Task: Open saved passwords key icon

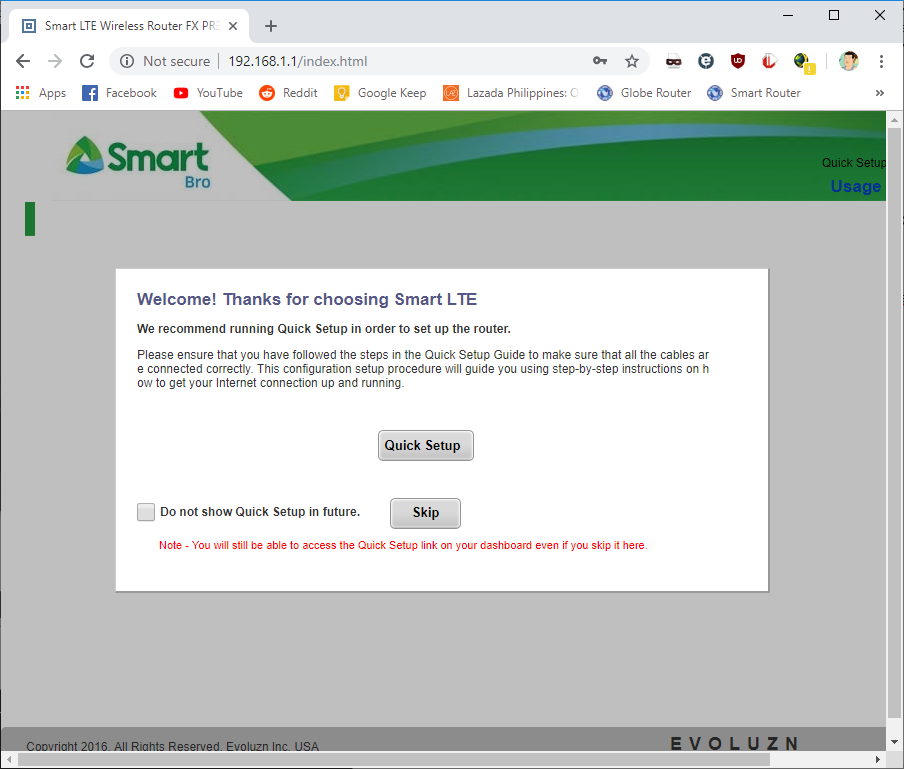Action: click(600, 61)
